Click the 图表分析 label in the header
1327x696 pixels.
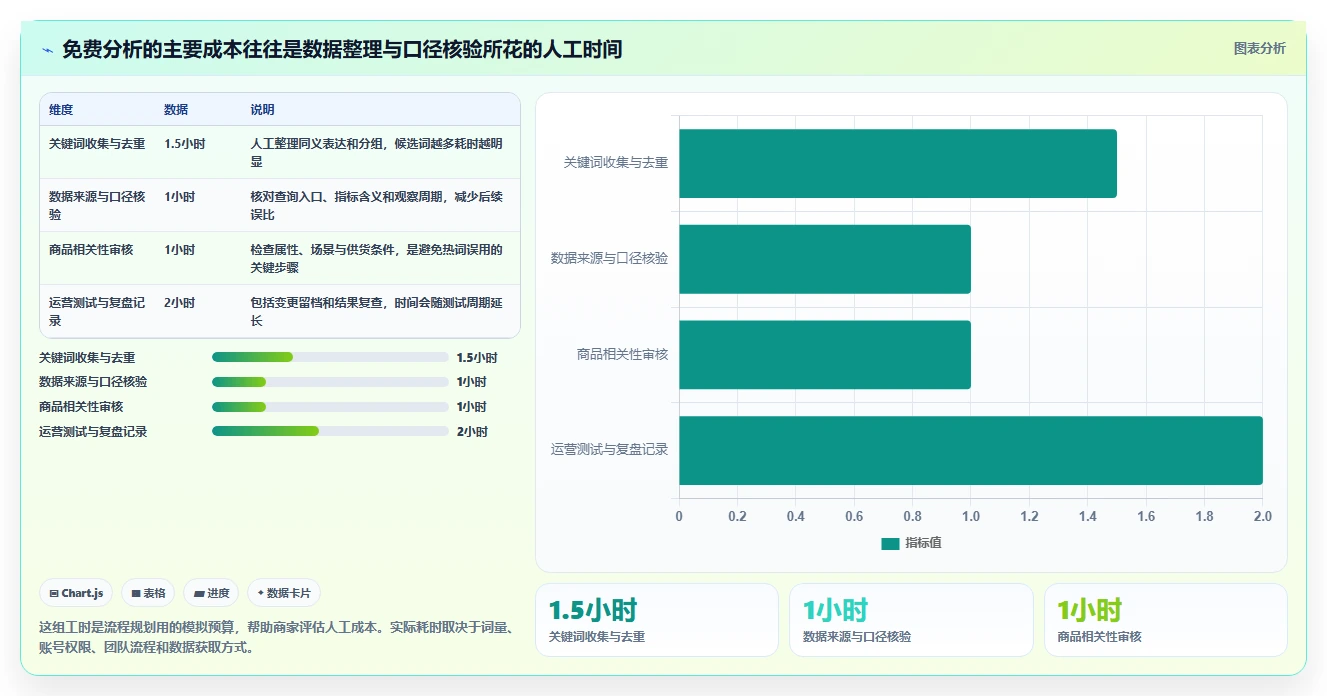click(x=1259, y=49)
